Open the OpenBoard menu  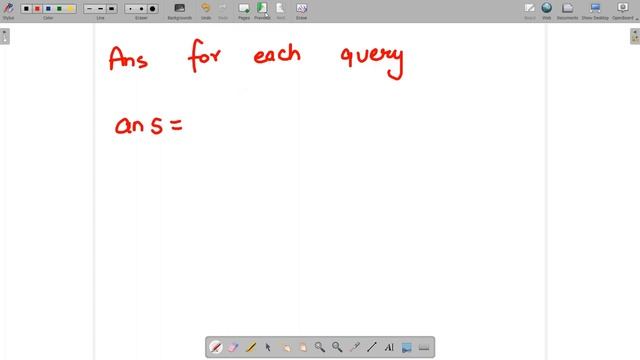(x=623, y=11)
